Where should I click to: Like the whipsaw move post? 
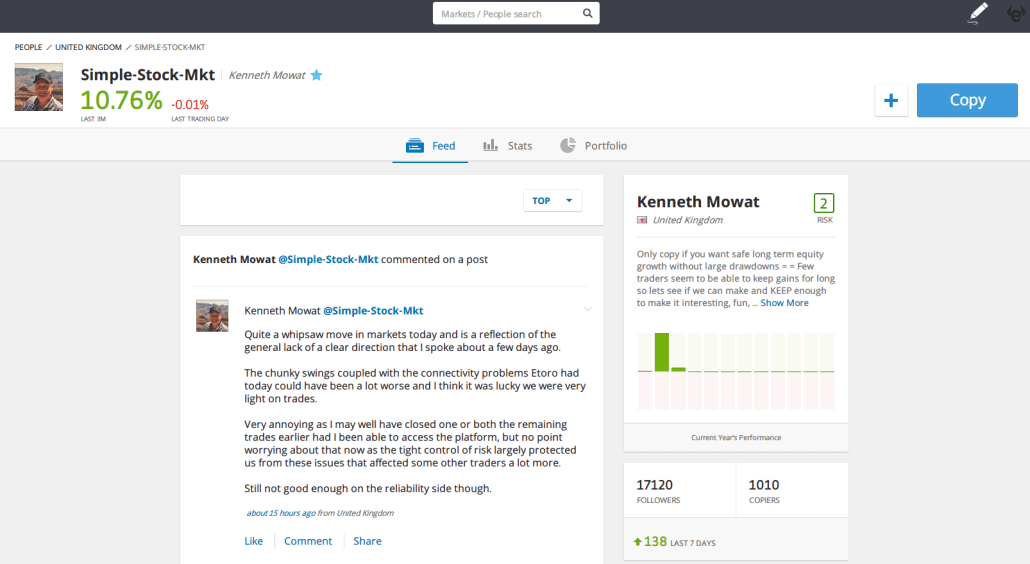pyautogui.click(x=254, y=541)
